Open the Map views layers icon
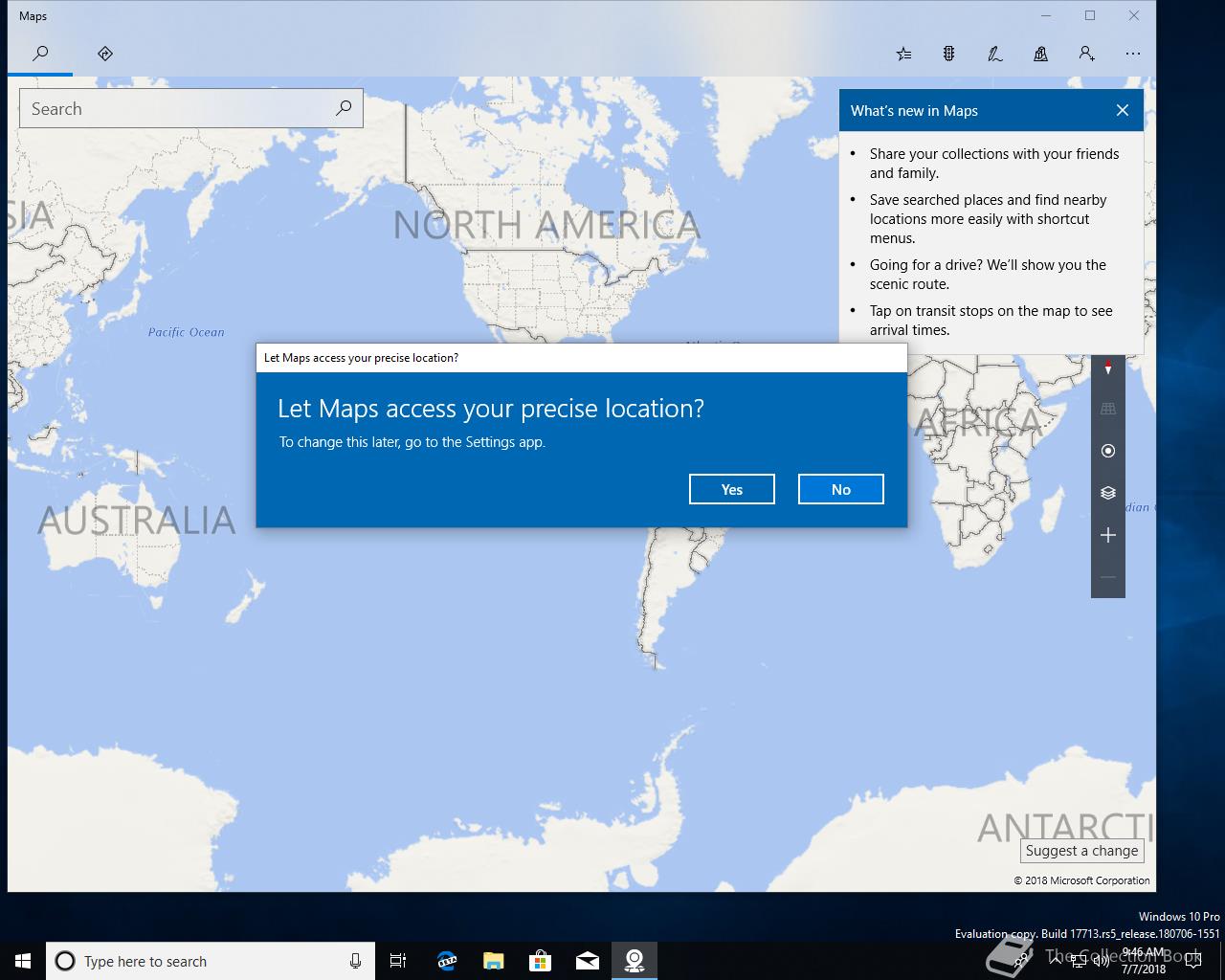 [1108, 493]
